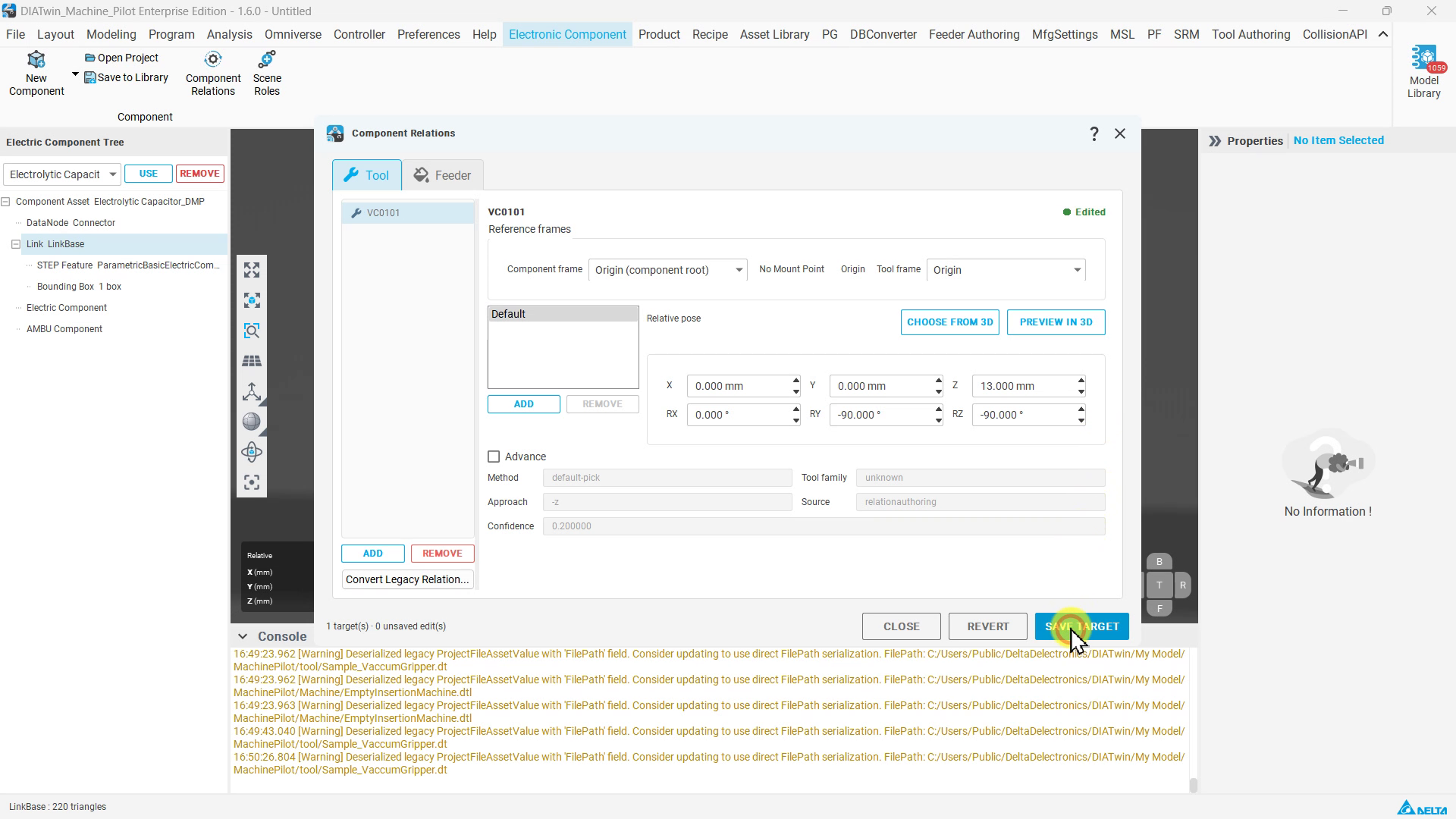Select VC0101 in the tool list
The width and height of the screenshot is (1456, 819).
pos(408,213)
